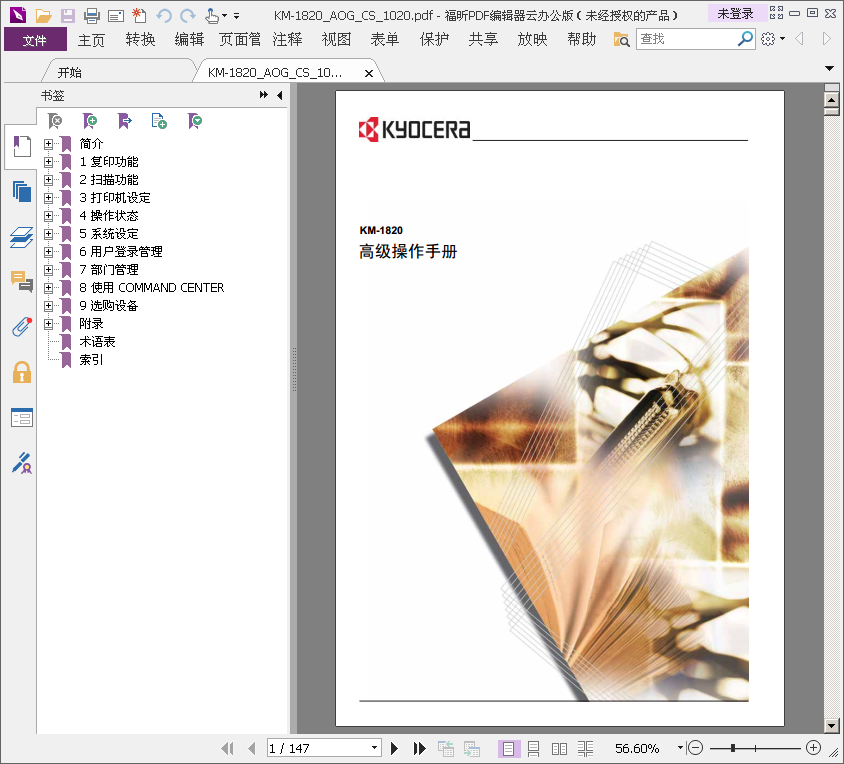Click the magnifier search icon

coord(745,39)
